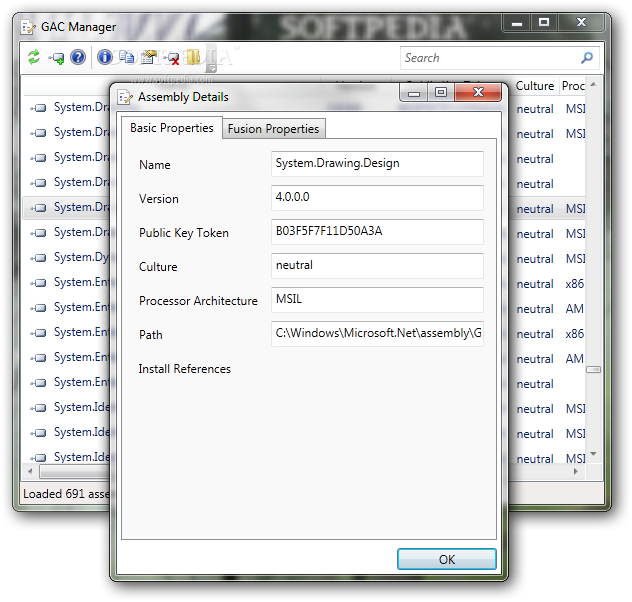Viewport: 632px width, 602px height.
Task: Click the horizontal scrollbar right arrow
Action: 576,471
